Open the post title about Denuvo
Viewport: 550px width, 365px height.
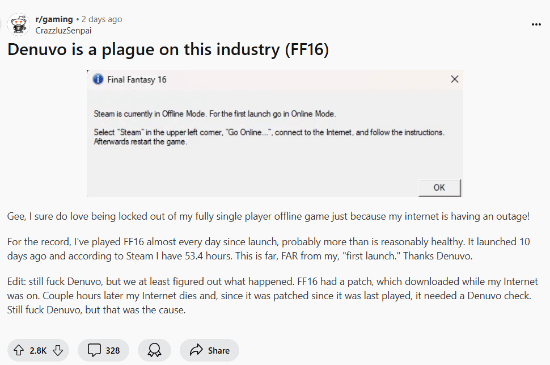pos(168,49)
